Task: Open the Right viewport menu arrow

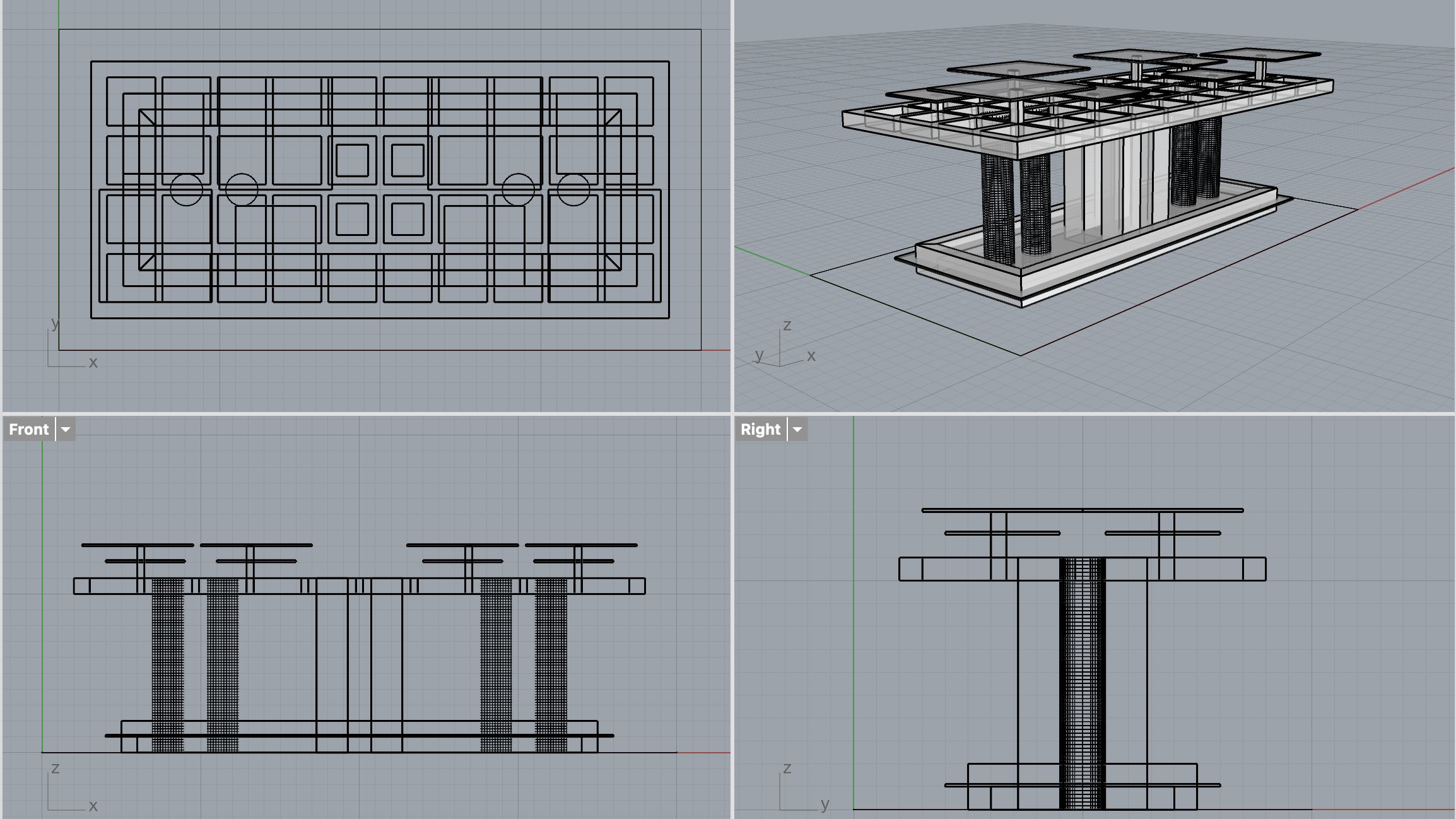Action: (797, 429)
